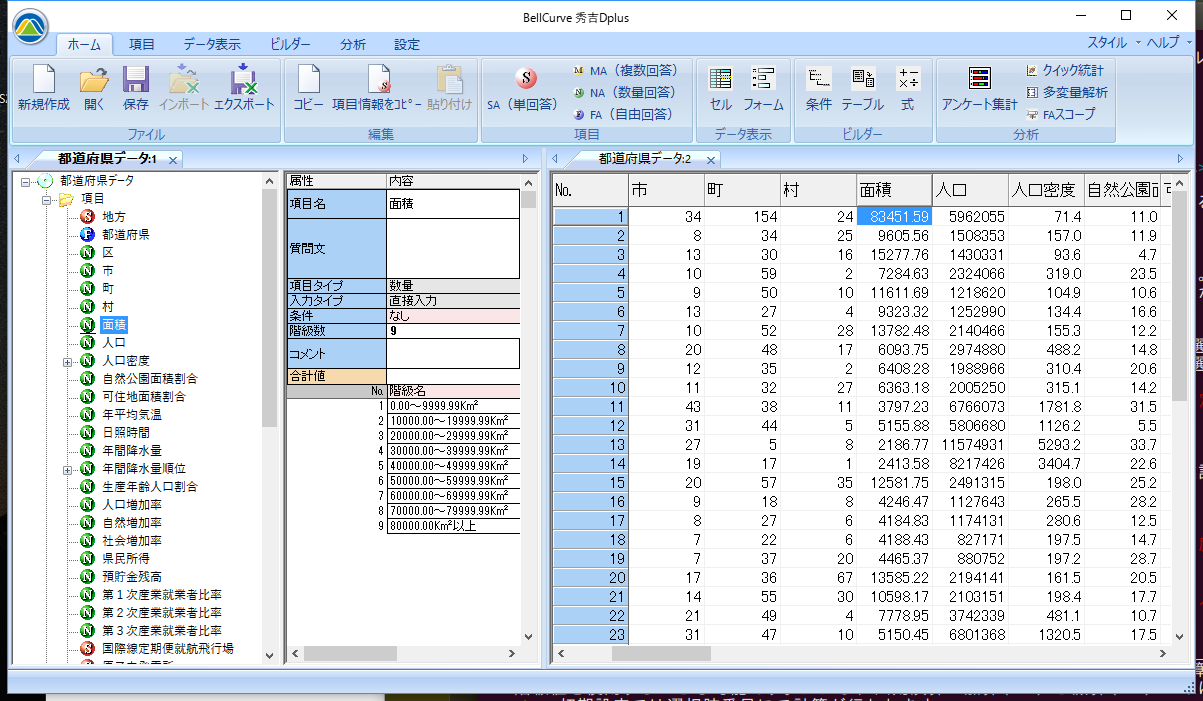This screenshot has width=1203, height=701.
Task: Click class row 80000.00Km²以上
Action: (453, 525)
